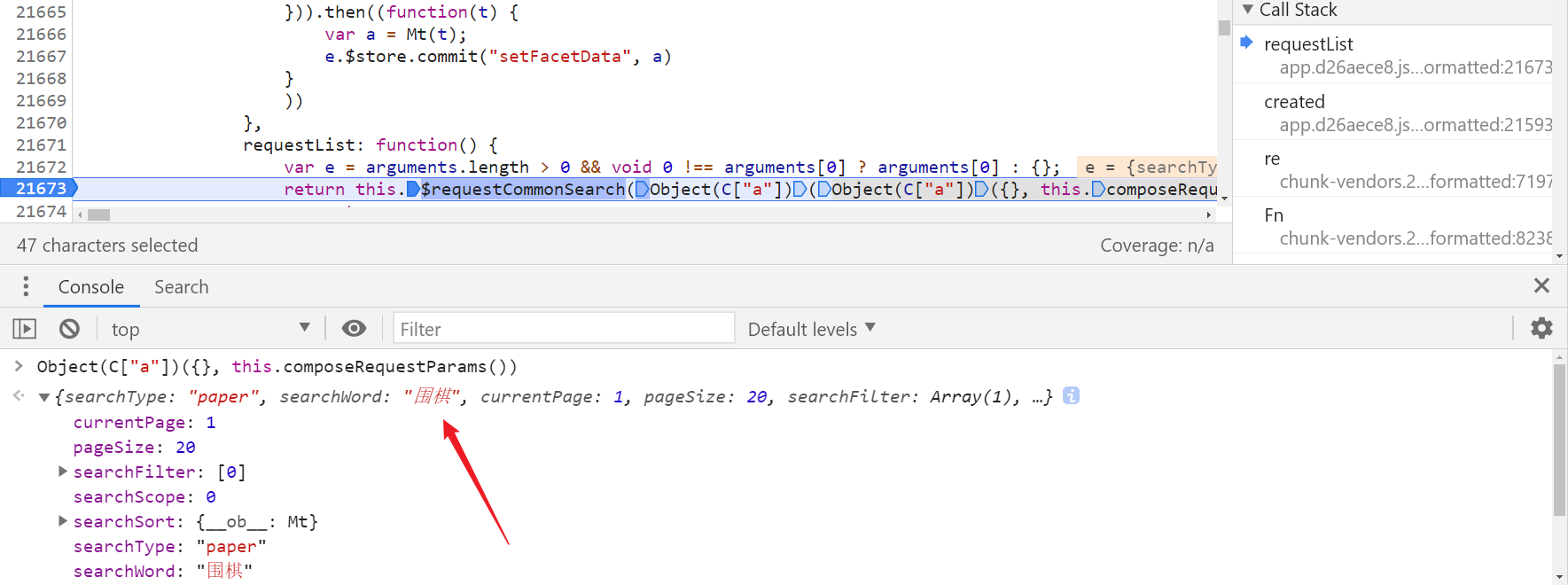The width and height of the screenshot is (1568, 585).
Task: Collapse the logged searchType object
Action: (43, 397)
